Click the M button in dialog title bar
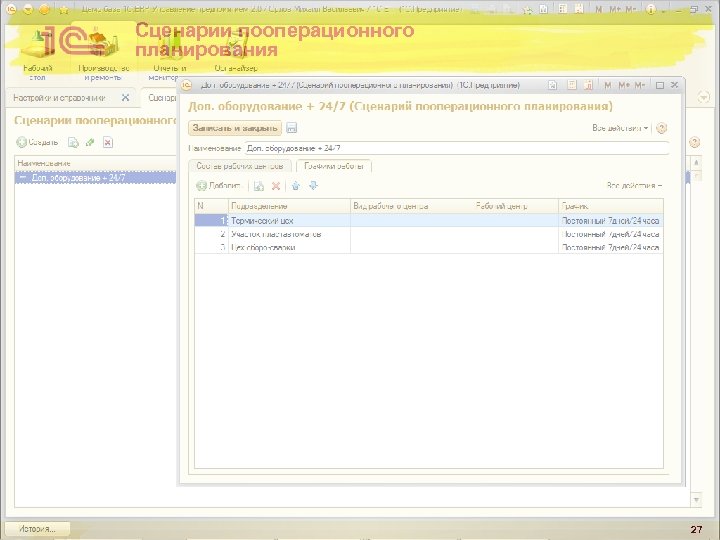Image resolution: width=720 pixels, height=540 pixels. coord(608,85)
